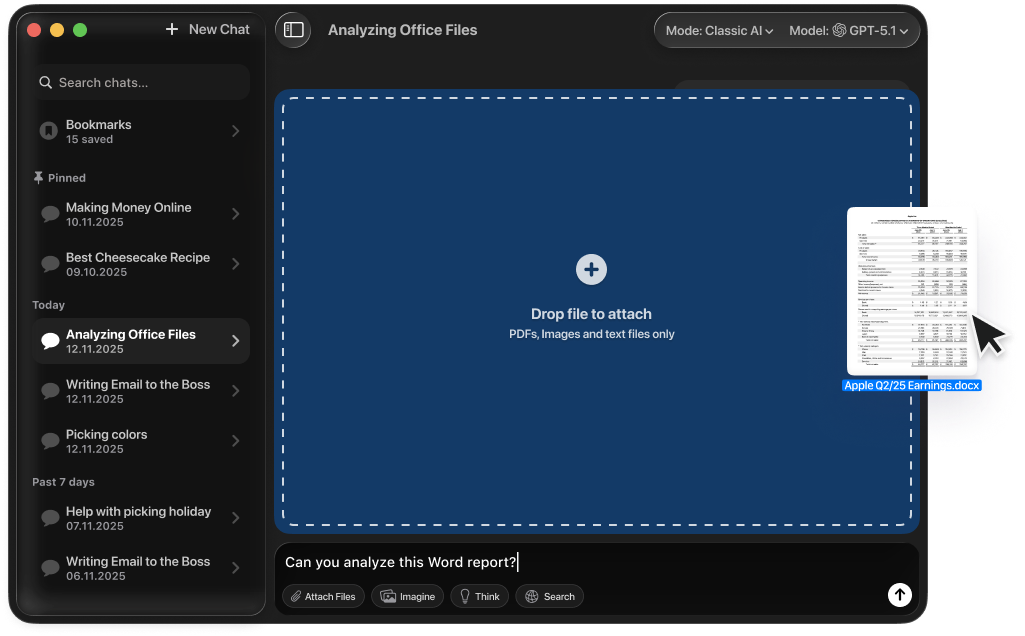Toggle the sidebar panel button
Screen dimensions: 1025x636
click(293, 30)
